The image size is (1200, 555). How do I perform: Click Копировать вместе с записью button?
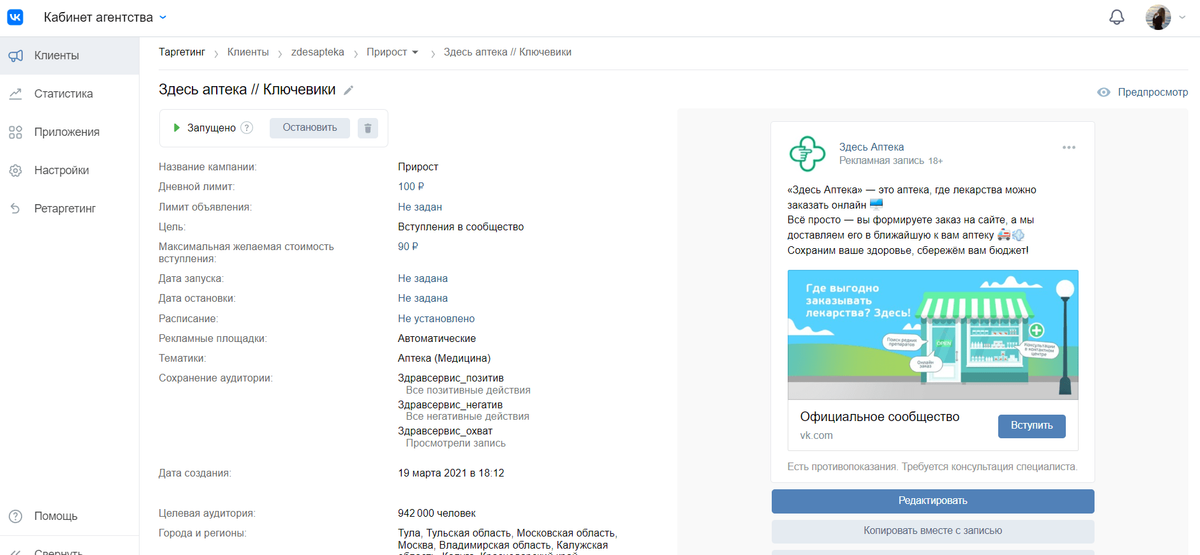pyautogui.click(x=933, y=531)
